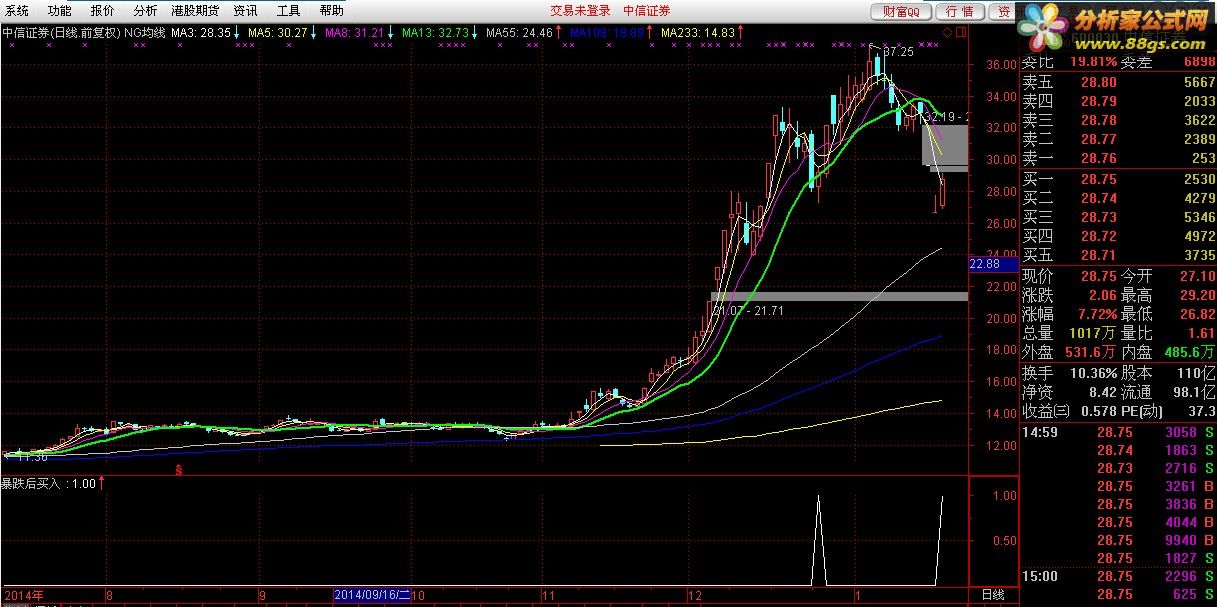Click the 总量 1017万 volume value
Viewport: 1217px width, 607px height.
[x=1094, y=333]
